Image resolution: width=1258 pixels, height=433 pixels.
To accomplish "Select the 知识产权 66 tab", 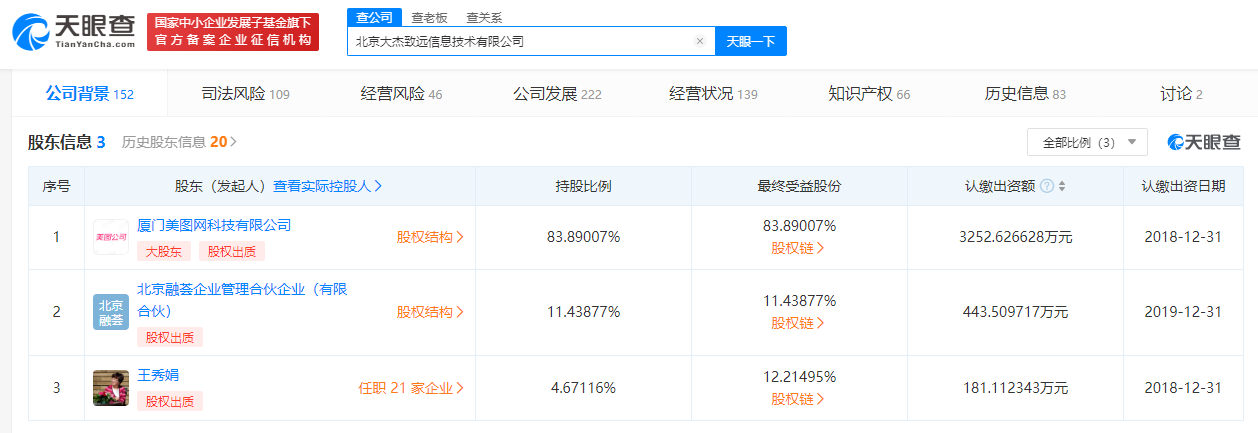I will (869, 94).
